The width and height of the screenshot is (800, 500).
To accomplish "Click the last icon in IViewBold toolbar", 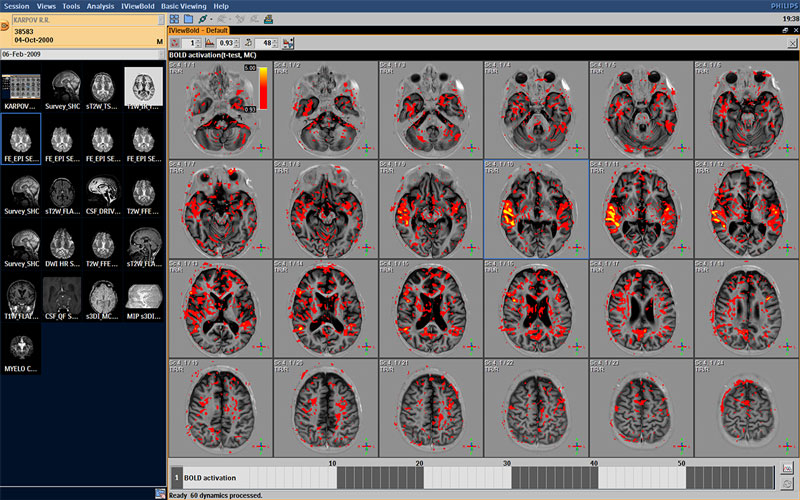I will 289,43.
